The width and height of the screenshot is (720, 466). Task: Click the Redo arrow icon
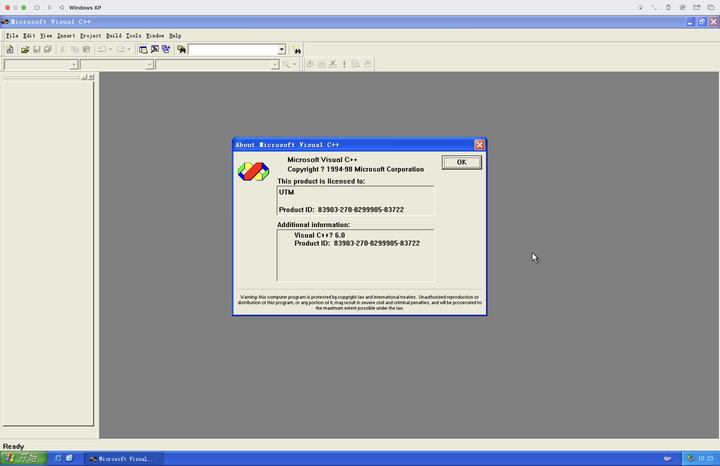pos(121,50)
